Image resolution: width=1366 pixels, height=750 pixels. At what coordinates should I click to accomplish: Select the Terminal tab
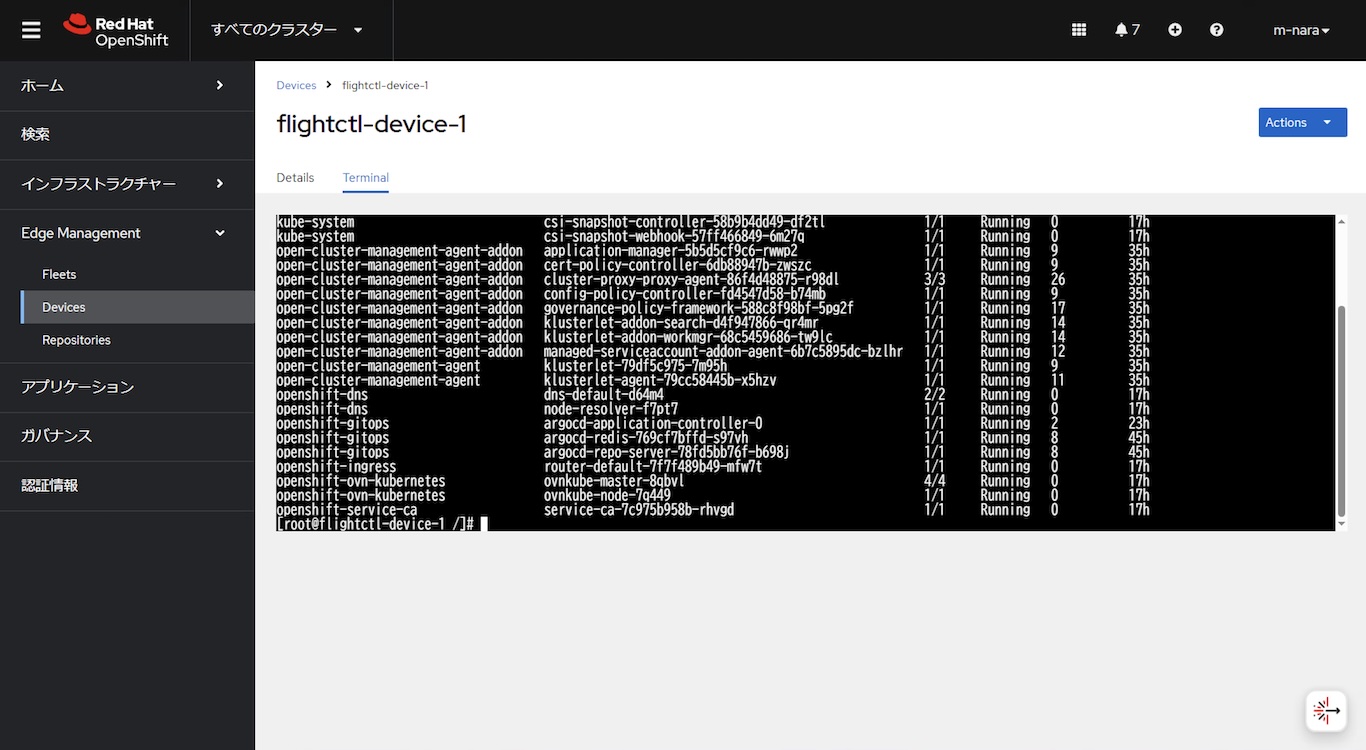point(365,177)
